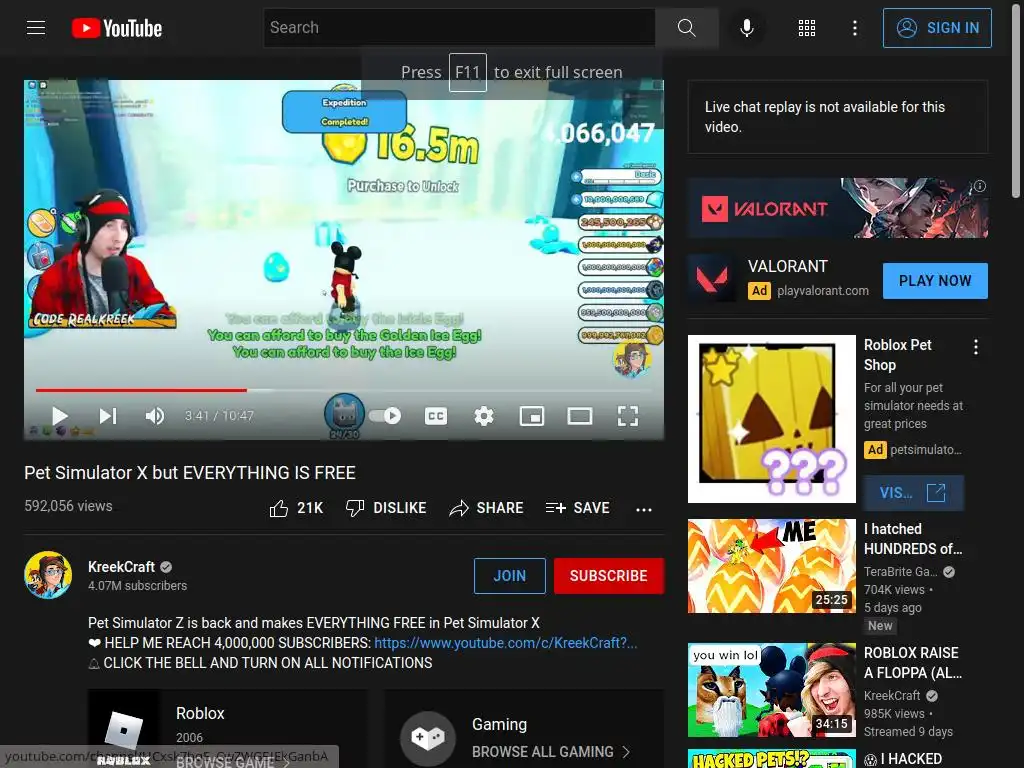Viewport: 1024px width, 768px height.
Task: Switch to theater mode
Action: (x=579, y=415)
